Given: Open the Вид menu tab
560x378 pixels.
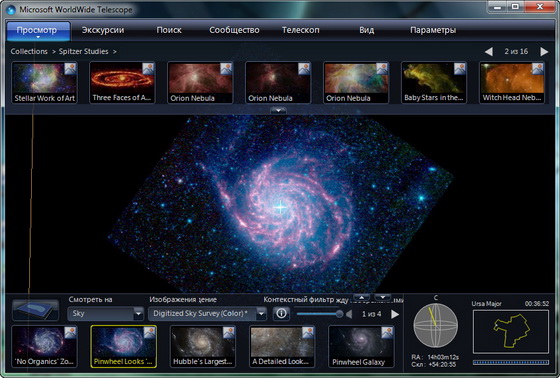Looking at the screenshot, I should [367, 30].
